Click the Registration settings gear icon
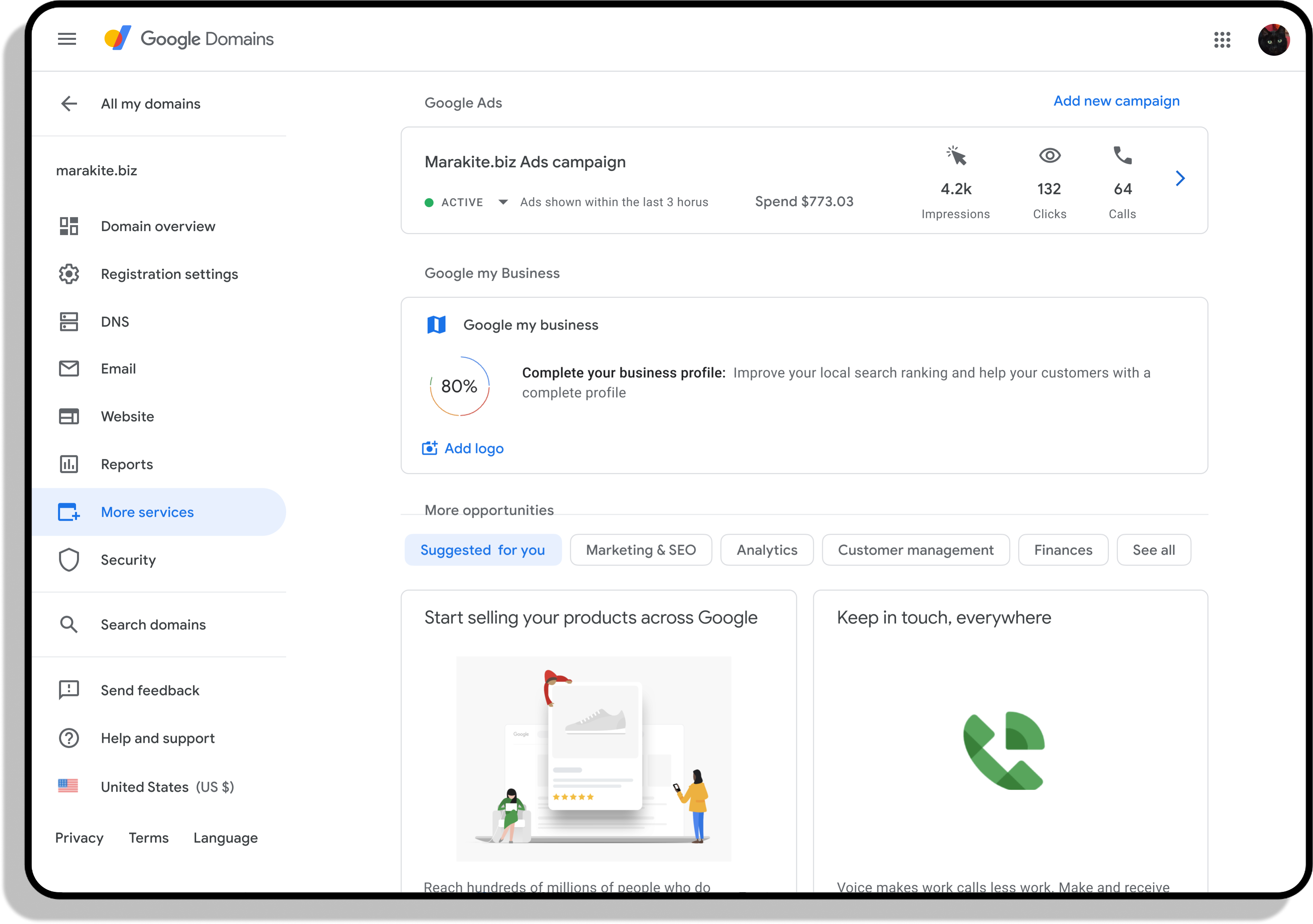Viewport: 1313px width, 924px height. coord(69,274)
